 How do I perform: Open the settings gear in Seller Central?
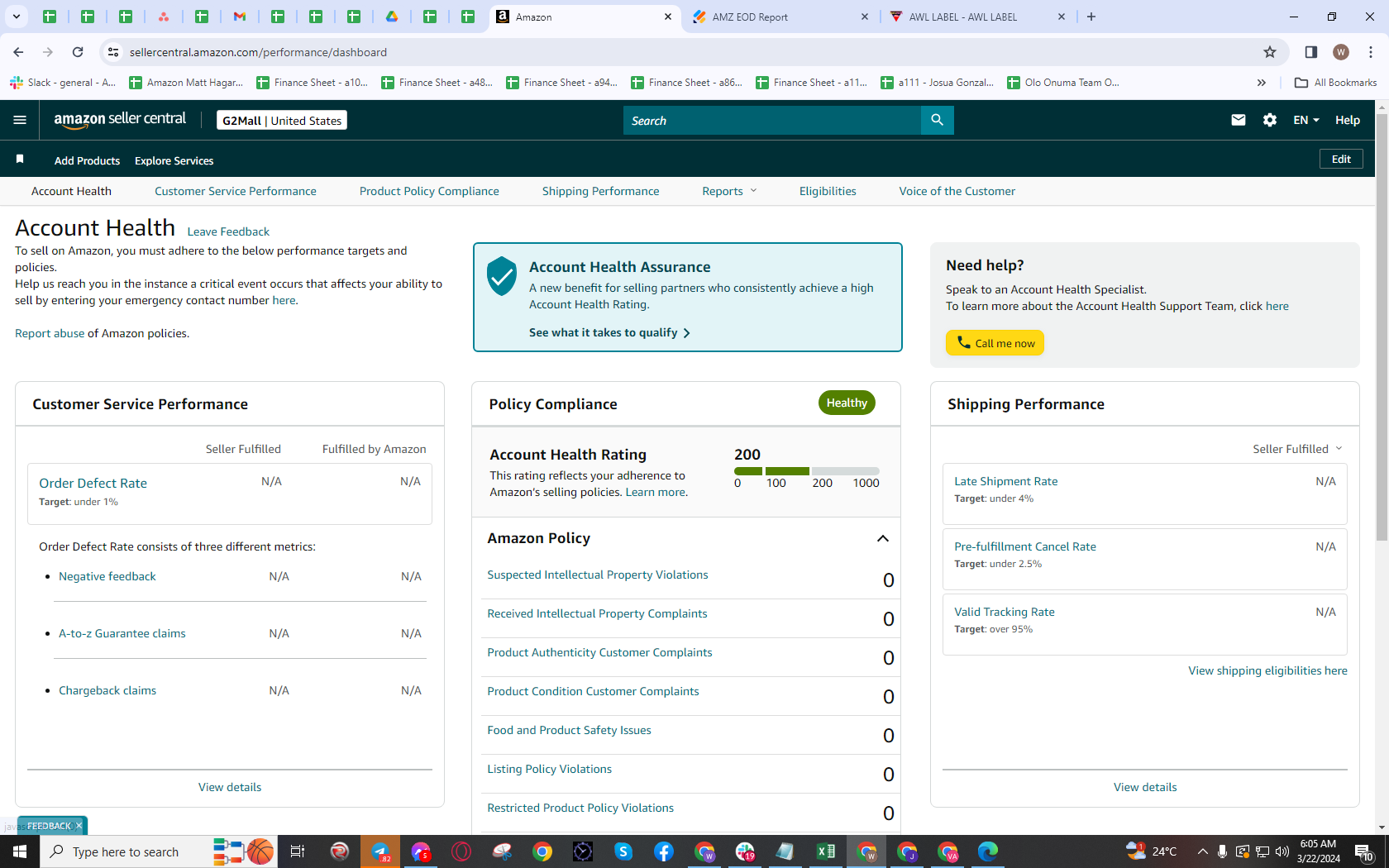(x=1270, y=120)
